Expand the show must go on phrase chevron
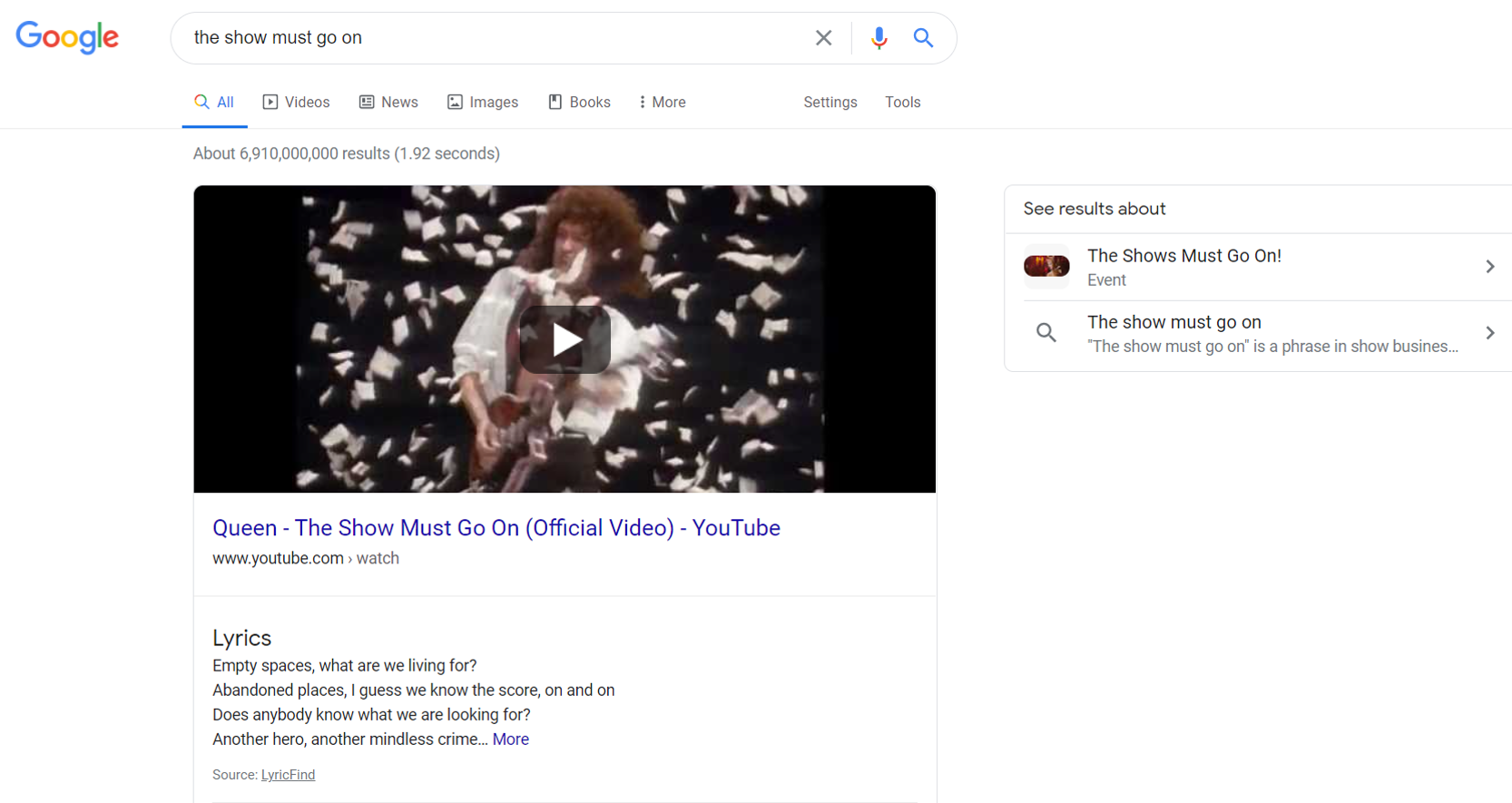The width and height of the screenshot is (1512, 803). [x=1489, y=333]
